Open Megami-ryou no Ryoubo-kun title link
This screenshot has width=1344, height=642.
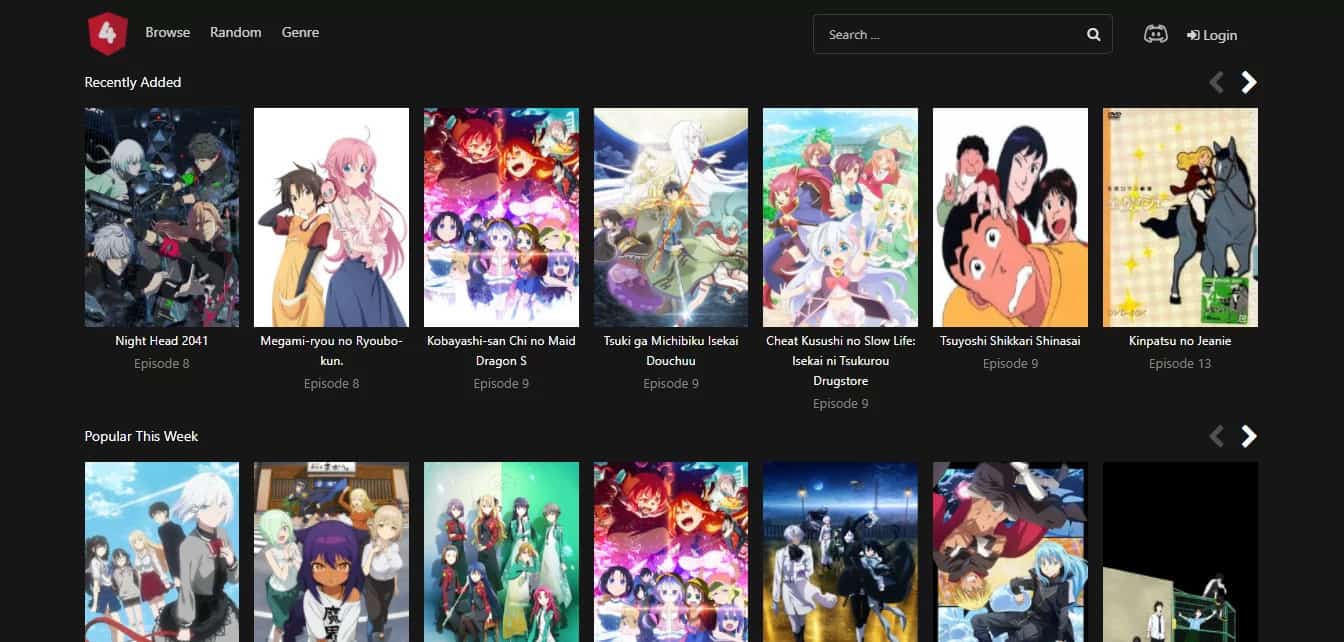point(331,350)
